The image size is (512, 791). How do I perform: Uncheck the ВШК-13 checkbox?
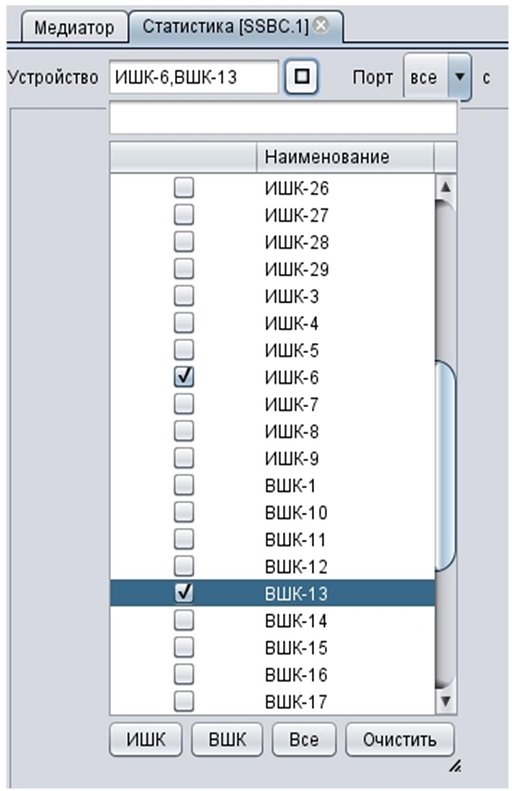pos(184,593)
